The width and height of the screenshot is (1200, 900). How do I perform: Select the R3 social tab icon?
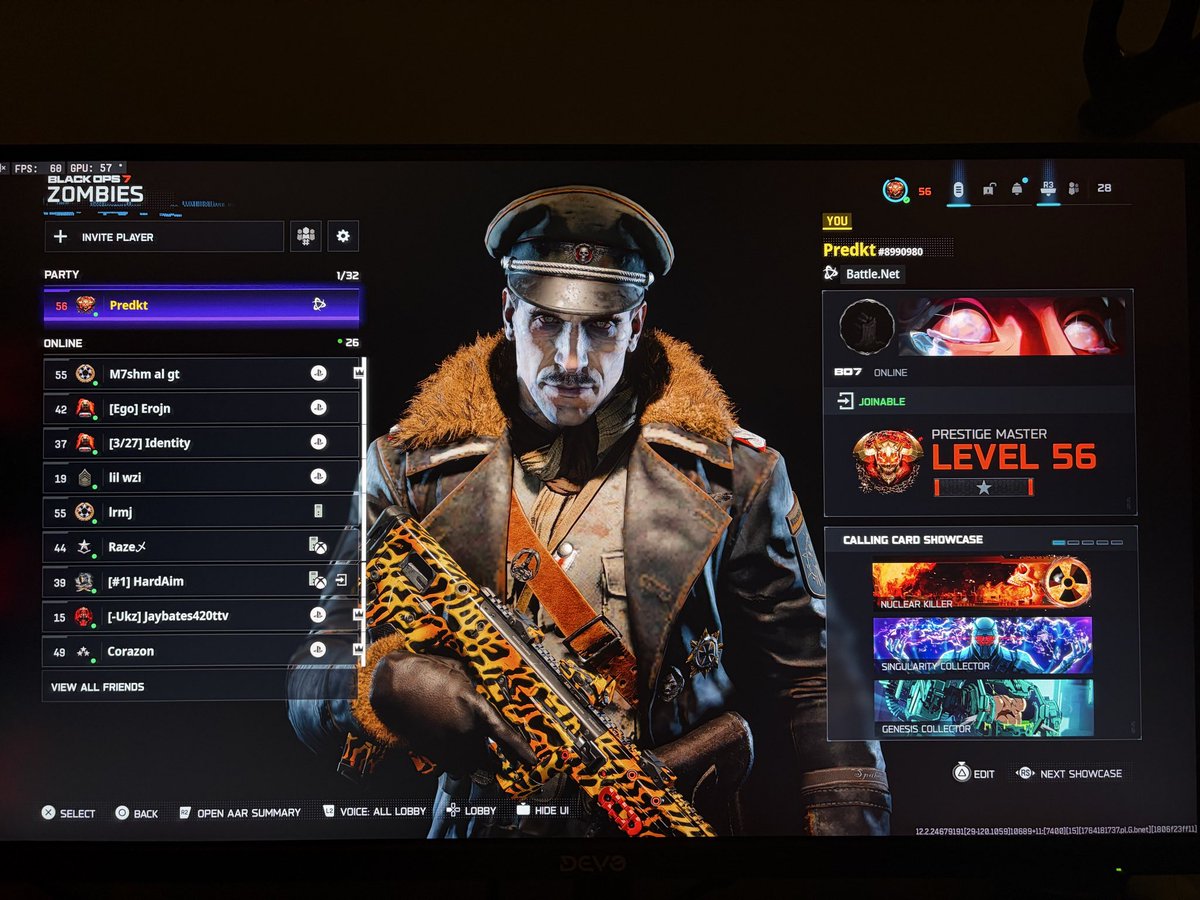point(1048,188)
